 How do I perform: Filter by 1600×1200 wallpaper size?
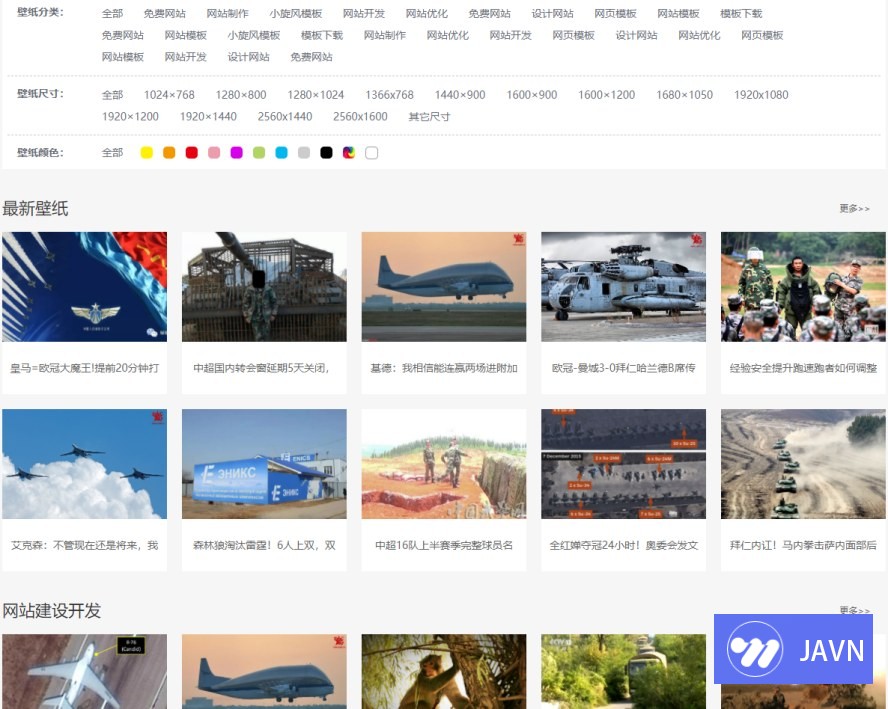[x=607, y=95]
